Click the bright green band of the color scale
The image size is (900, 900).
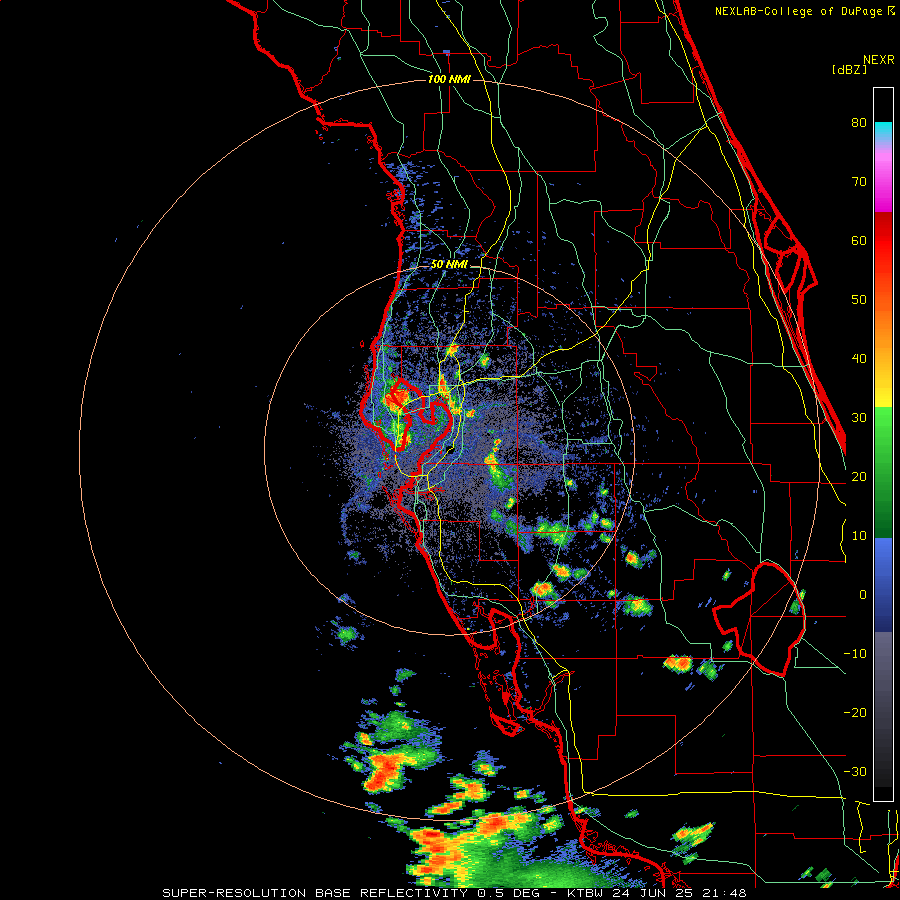[x=883, y=430]
